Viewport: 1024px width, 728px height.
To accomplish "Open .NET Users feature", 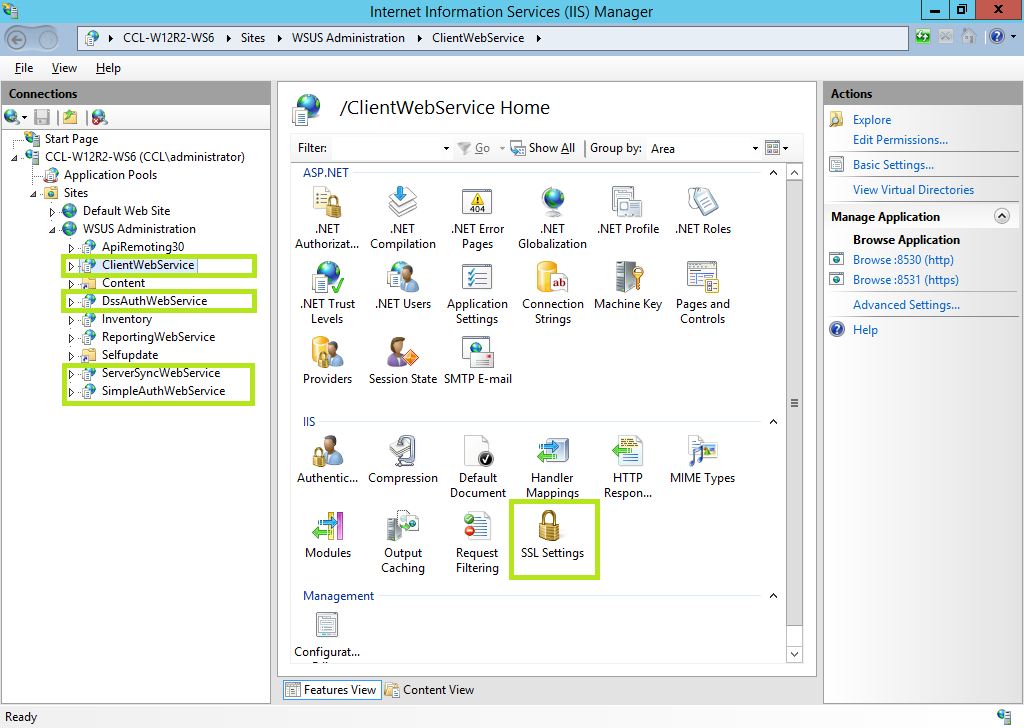I will pyautogui.click(x=403, y=285).
